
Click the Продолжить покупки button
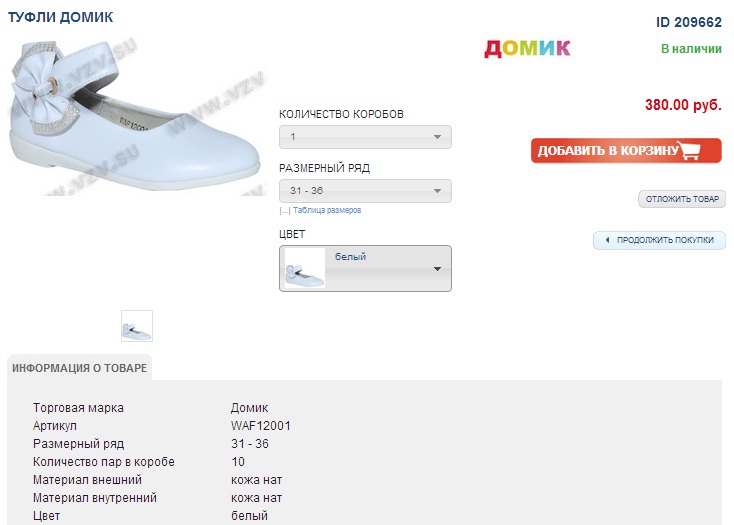[659, 240]
